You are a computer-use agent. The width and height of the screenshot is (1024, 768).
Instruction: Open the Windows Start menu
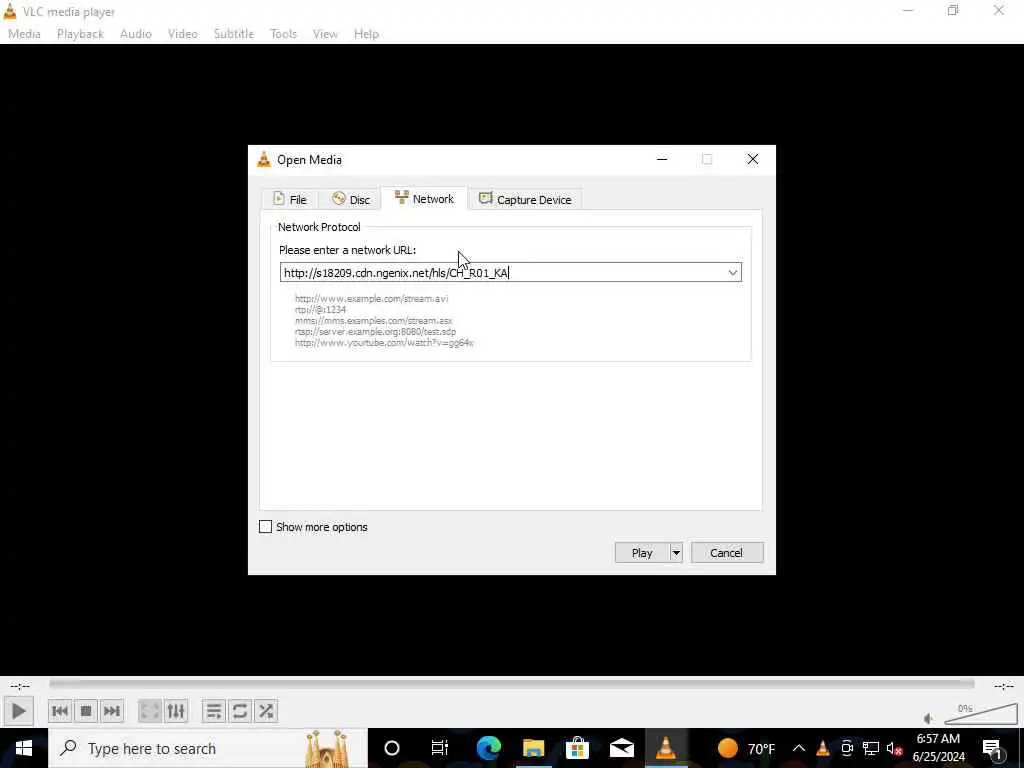[24, 748]
